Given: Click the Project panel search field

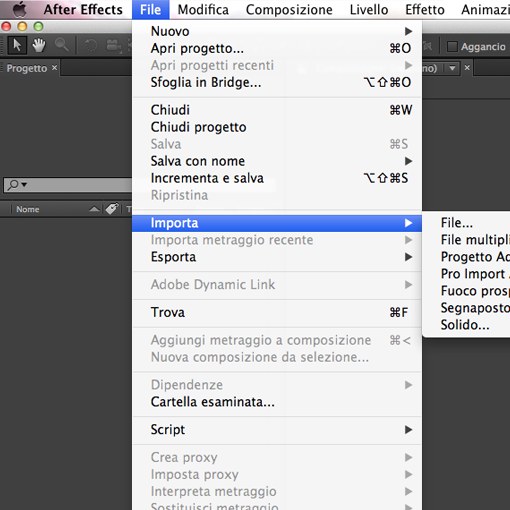Looking at the screenshot, I should point(68,185).
